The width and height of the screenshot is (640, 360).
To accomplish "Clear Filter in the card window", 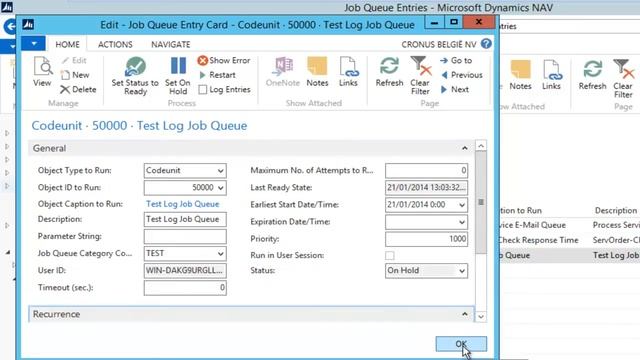I will pos(420,76).
